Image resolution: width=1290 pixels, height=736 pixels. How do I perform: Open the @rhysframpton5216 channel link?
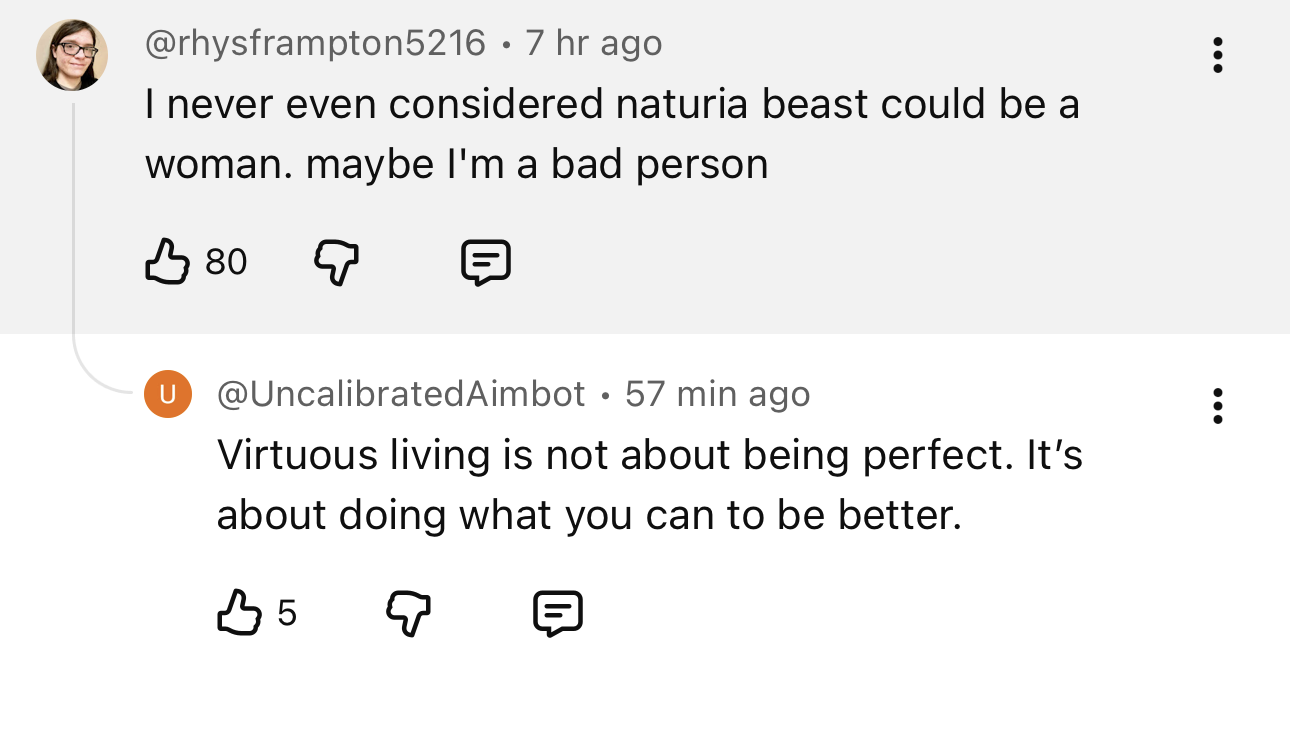[x=315, y=43]
